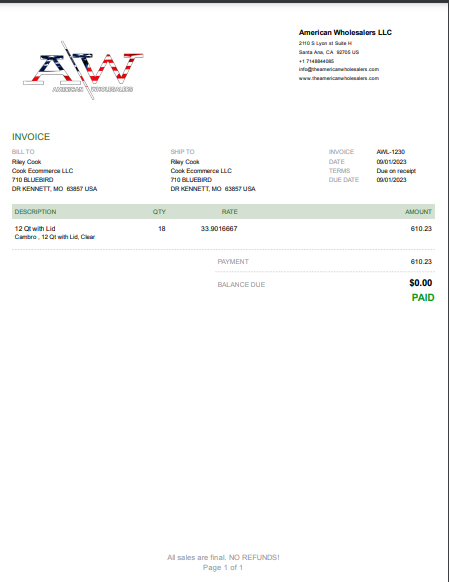Image resolution: width=449 pixels, height=582 pixels.
Task: Click the All sales are final footer note
Action: [223, 558]
